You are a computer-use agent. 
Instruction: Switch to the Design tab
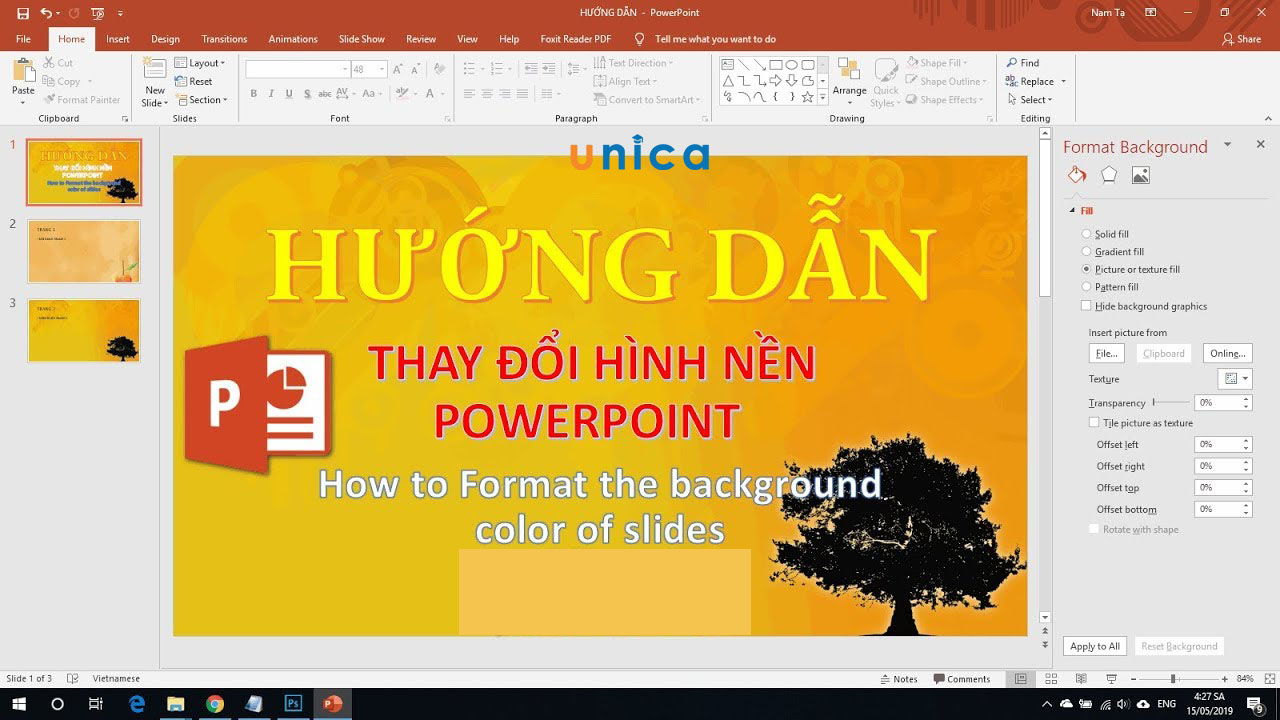pyautogui.click(x=165, y=39)
